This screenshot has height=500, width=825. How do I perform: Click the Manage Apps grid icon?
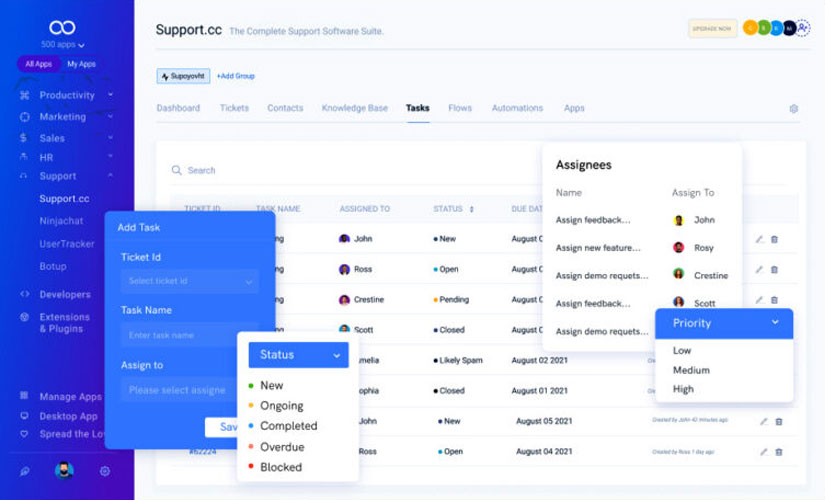[x=24, y=395]
